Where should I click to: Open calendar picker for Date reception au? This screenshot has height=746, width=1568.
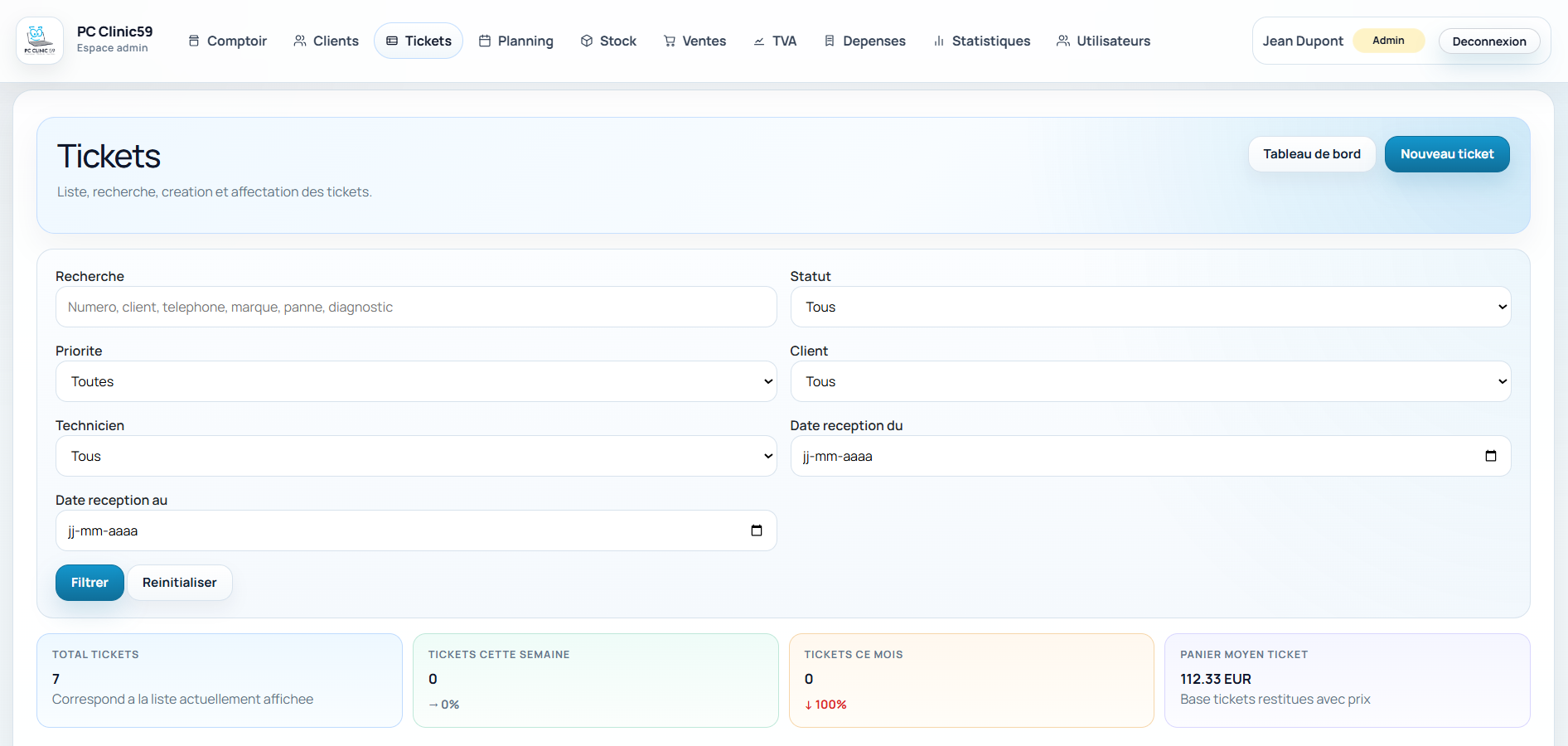coord(757,530)
